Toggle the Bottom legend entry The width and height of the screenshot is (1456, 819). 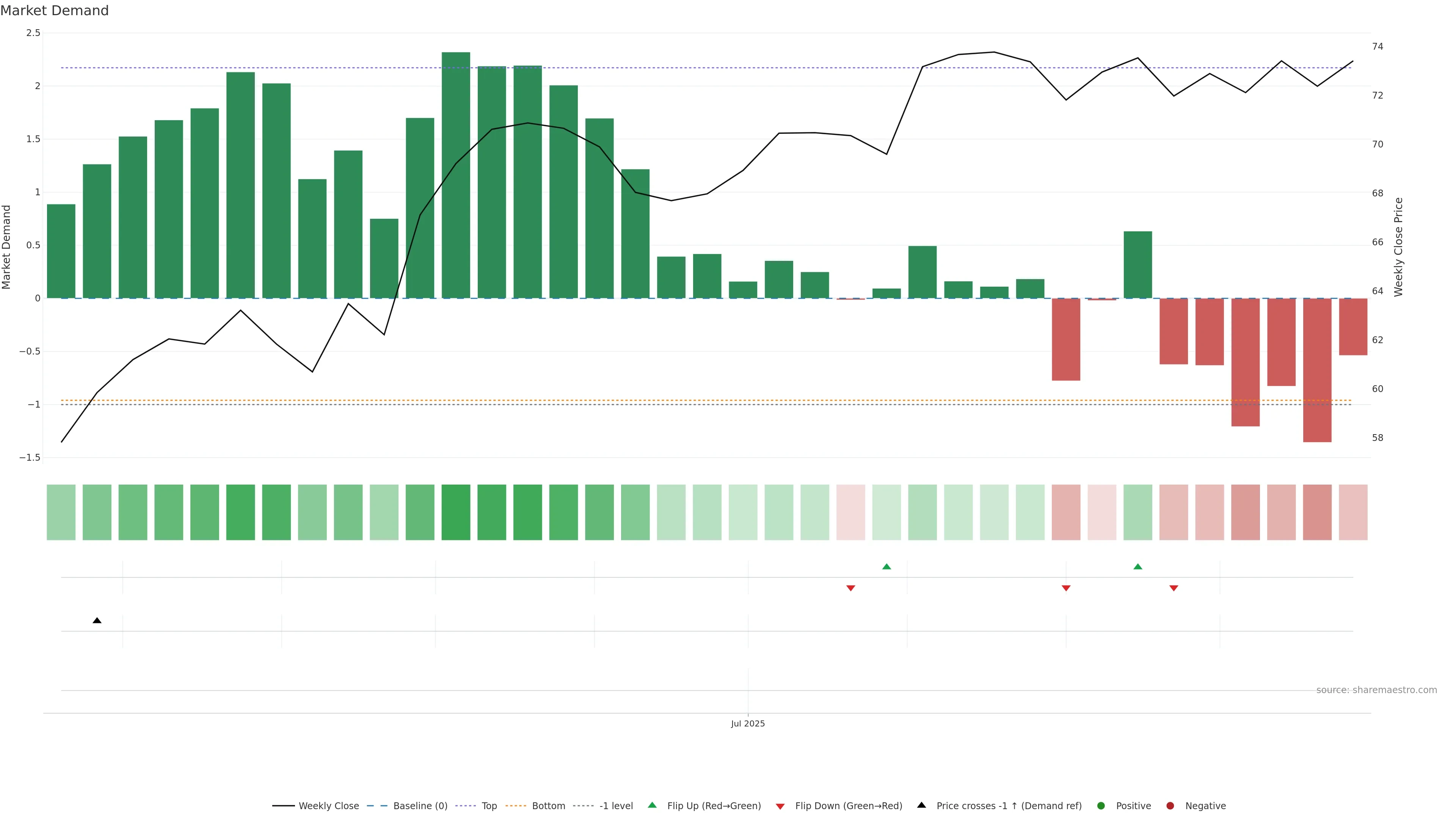pyautogui.click(x=548, y=806)
